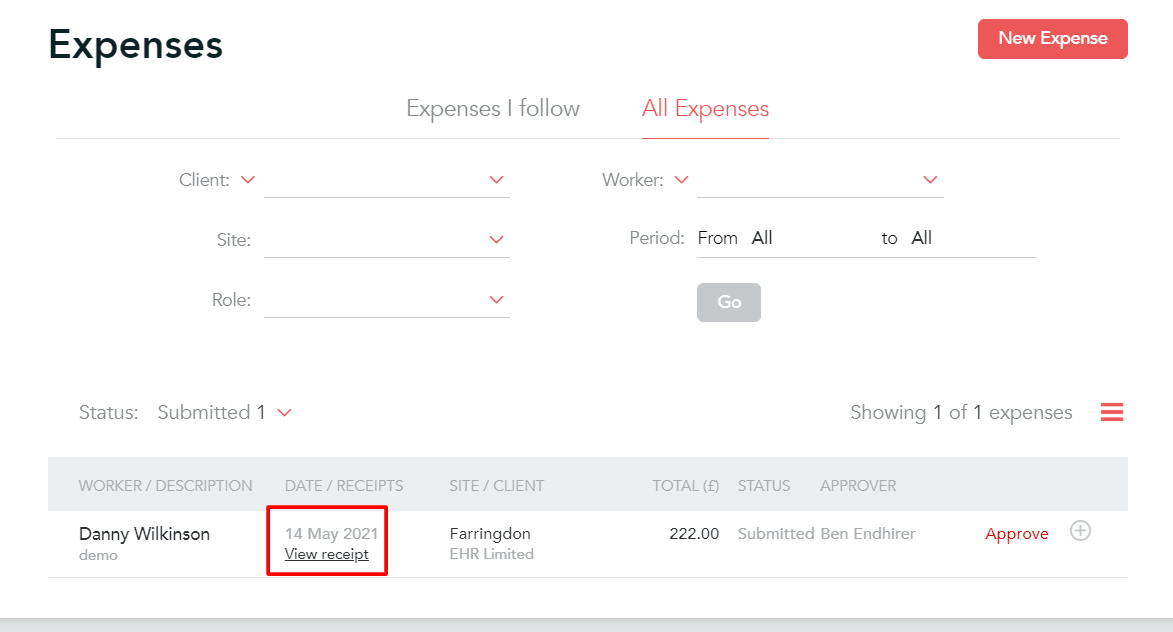The width and height of the screenshot is (1173, 632).
Task: Switch to the Expenses I follow tab
Action: click(493, 108)
